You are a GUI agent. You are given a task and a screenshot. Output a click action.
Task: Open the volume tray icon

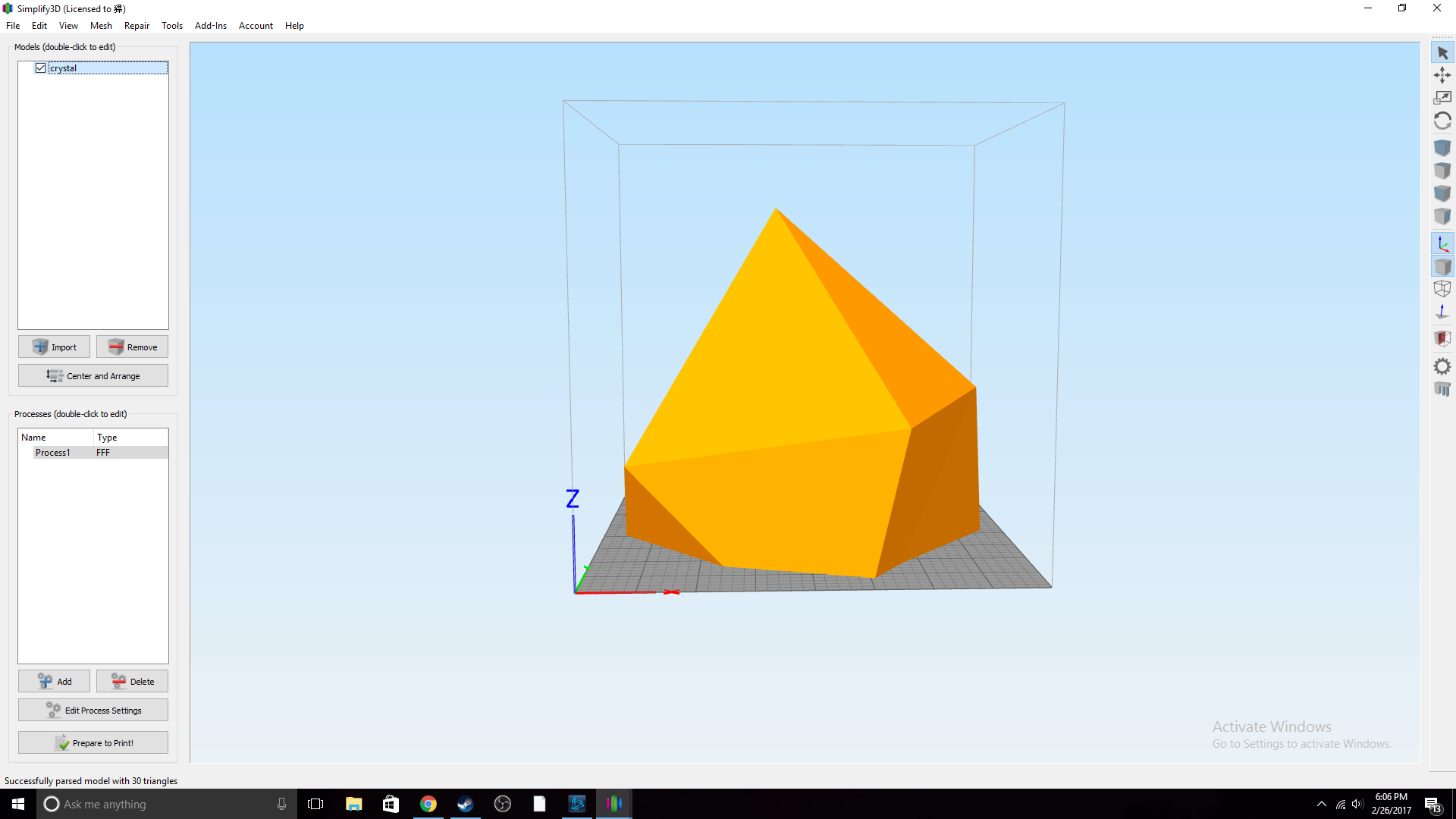[1357, 804]
